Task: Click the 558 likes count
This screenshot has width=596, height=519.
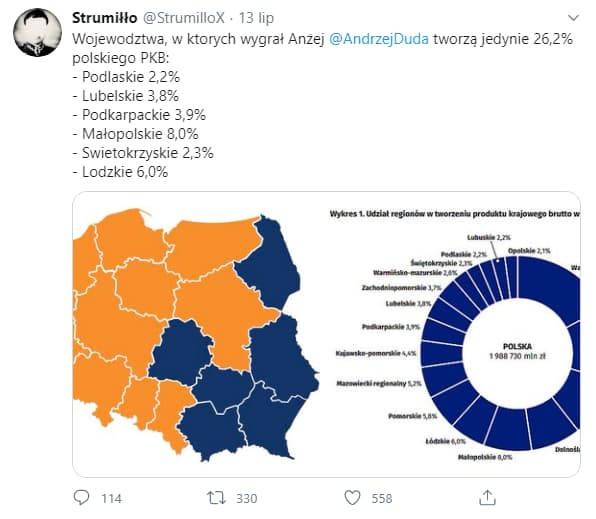Action: point(382,498)
